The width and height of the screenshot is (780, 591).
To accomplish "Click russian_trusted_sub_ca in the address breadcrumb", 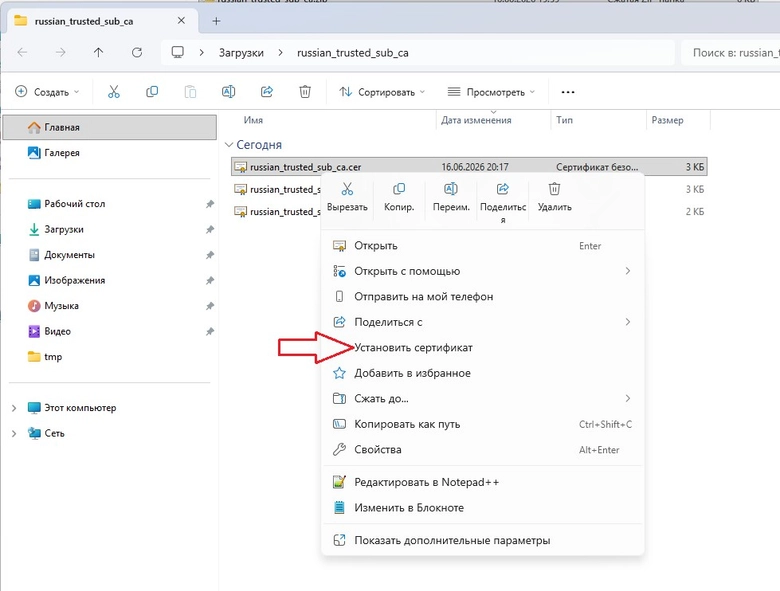I will (x=353, y=53).
